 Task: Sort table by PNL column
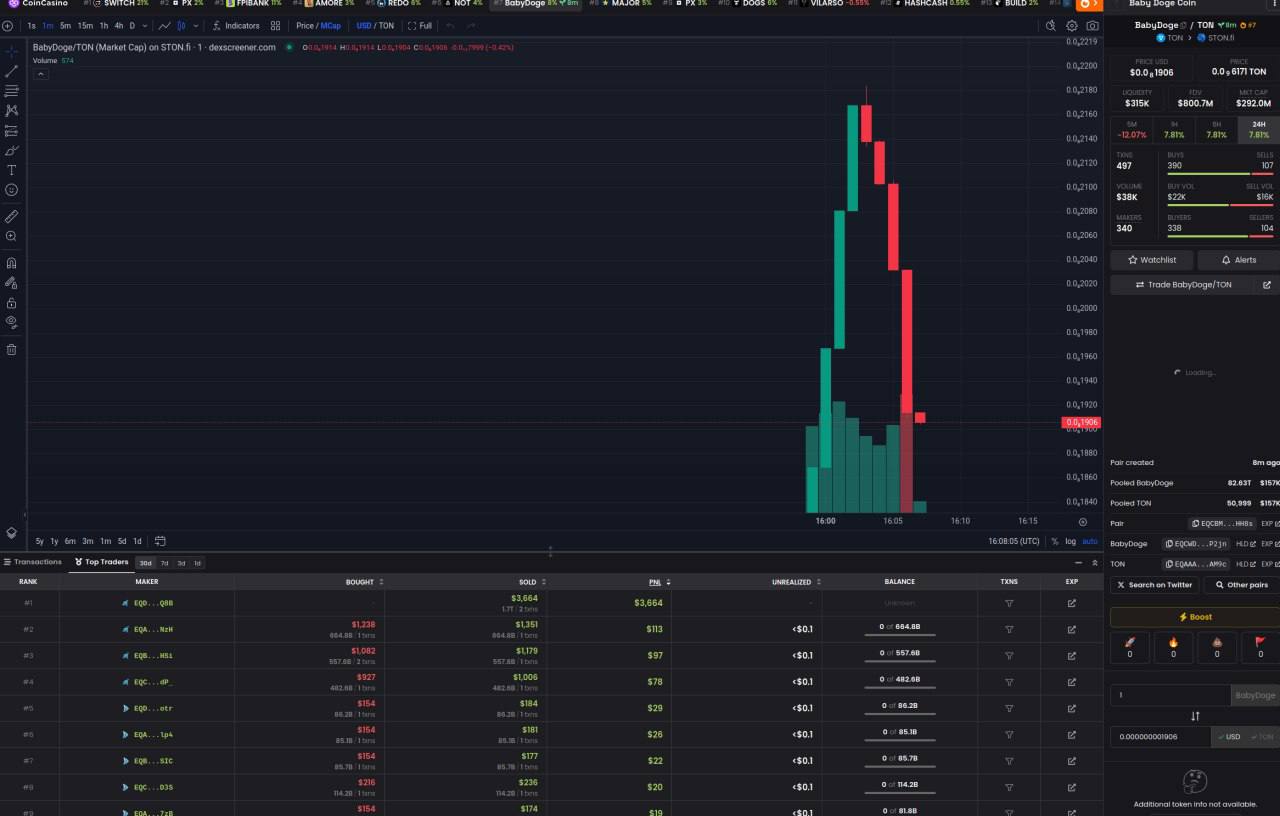pyautogui.click(x=659, y=582)
